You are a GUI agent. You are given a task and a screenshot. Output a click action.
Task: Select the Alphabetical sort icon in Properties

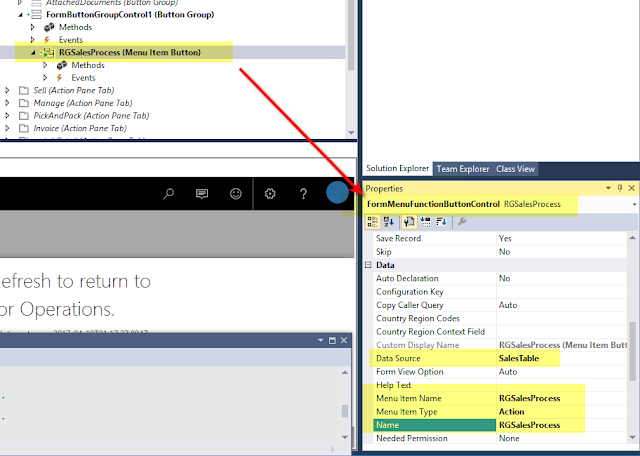(x=389, y=222)
